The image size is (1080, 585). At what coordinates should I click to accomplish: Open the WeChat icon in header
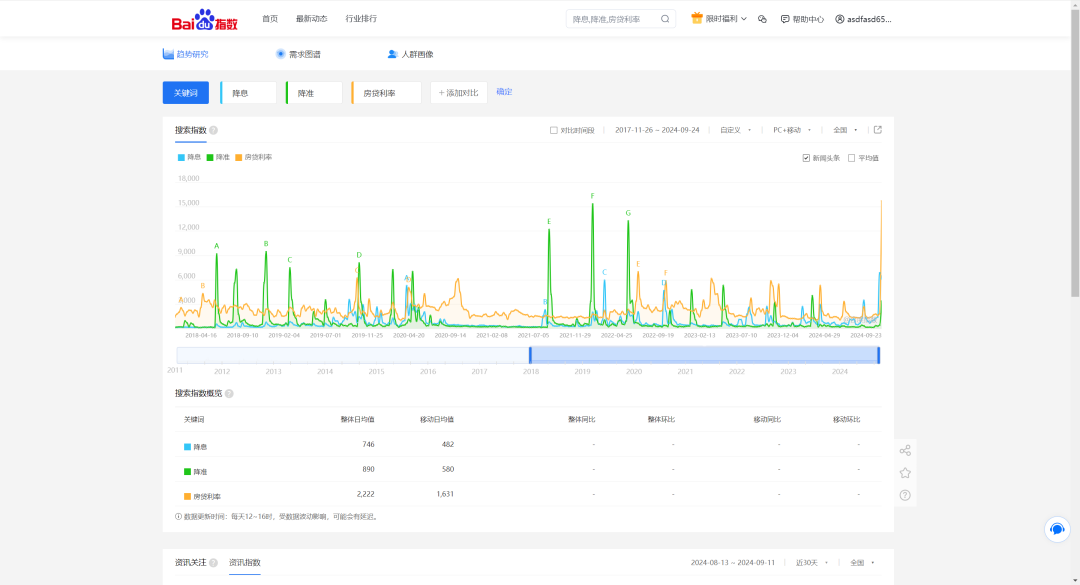point(762,19)
